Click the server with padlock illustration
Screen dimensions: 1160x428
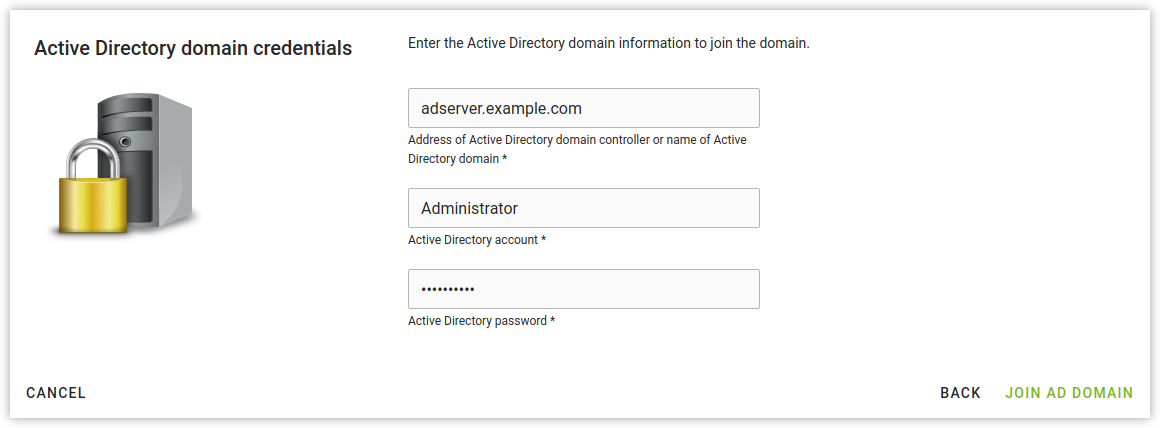[x=123, y=164]
